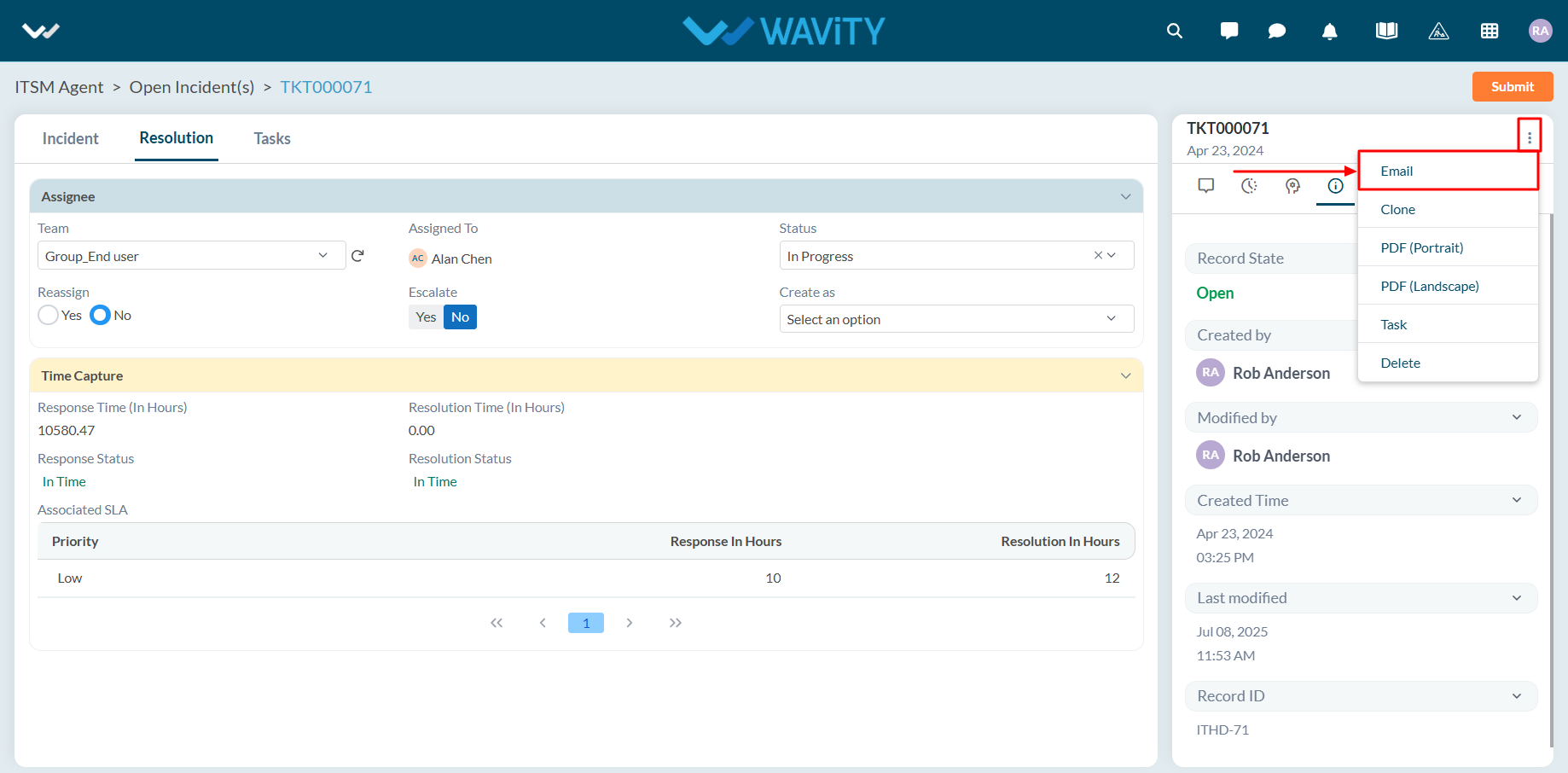Go to Open Incident(s) breadcrumb

[192, 87]
